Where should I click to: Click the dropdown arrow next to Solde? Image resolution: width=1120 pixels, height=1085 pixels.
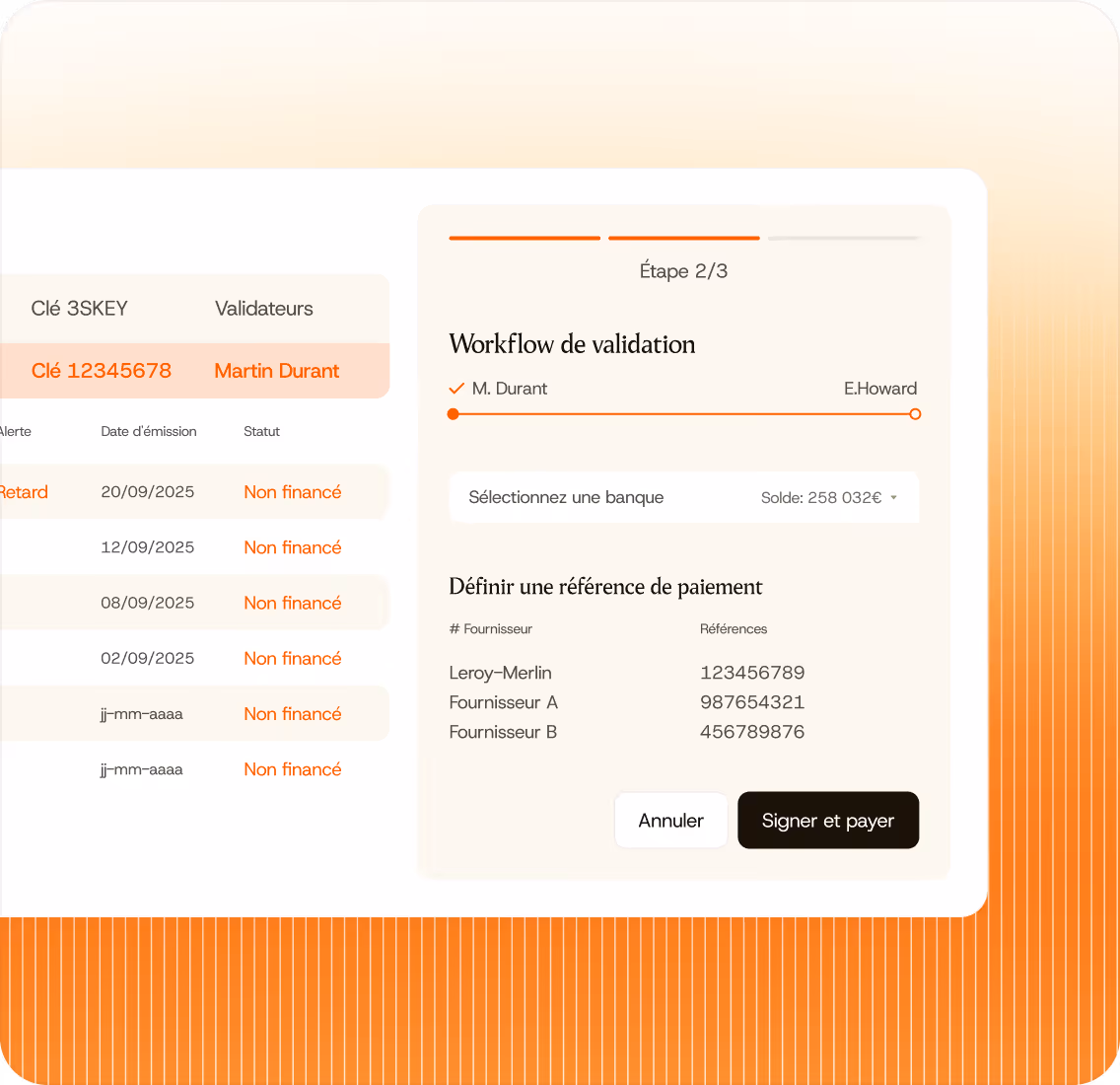893,497
